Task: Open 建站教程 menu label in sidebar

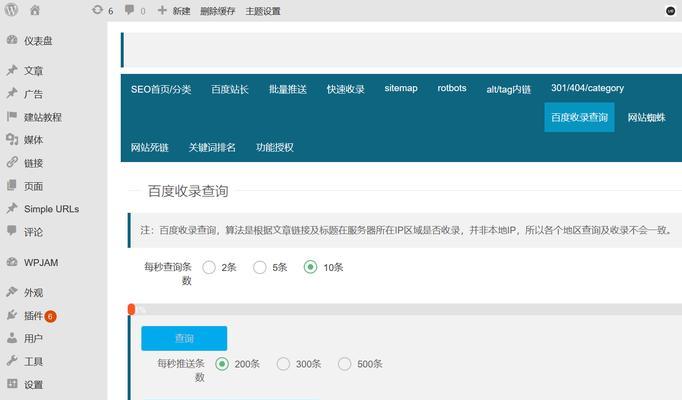Action: (x=43, y=117)
